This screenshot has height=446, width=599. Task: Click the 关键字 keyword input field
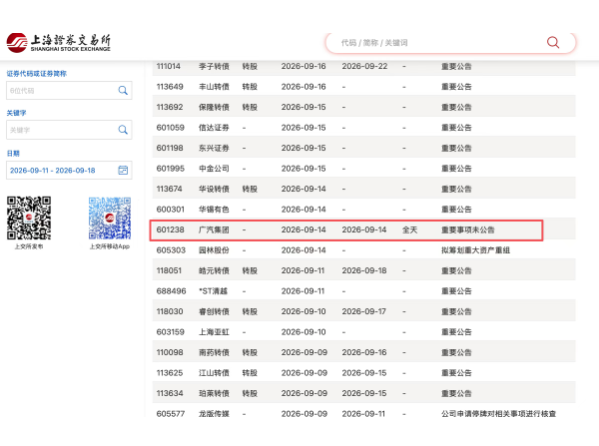click(x=69, y=130)
